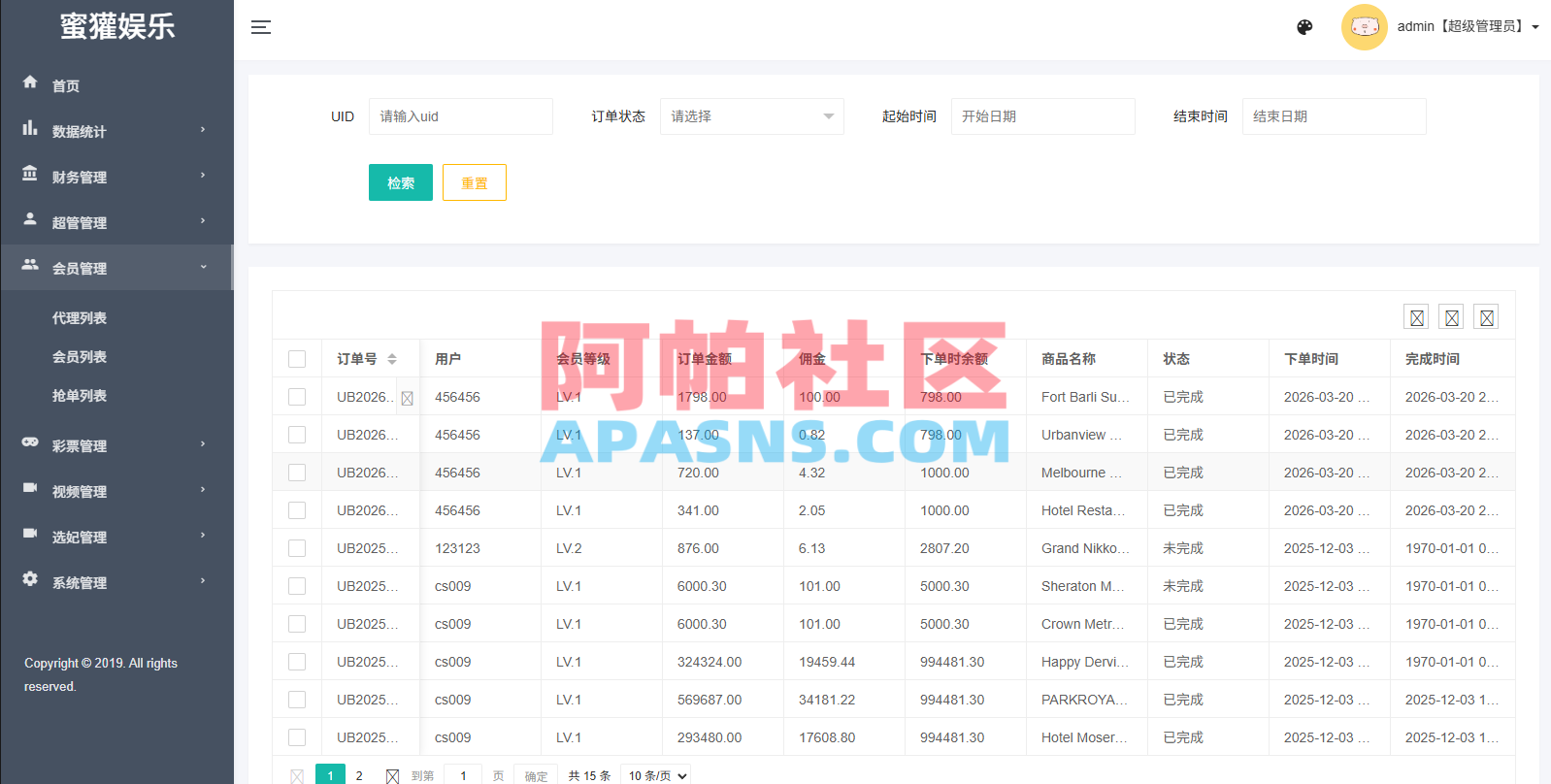Open the 订单状态 请选择 dropdown
The width and height of the screenshot is (1551, 784).
click(x=752, y=116)
